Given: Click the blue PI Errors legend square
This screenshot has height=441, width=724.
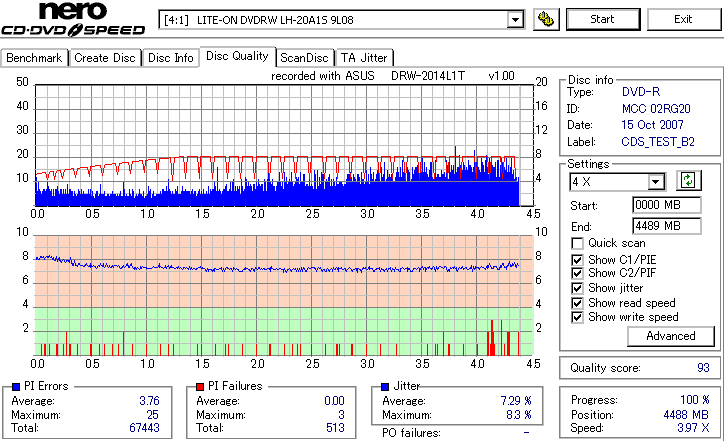Looking at the screenshot, I should (x=16, y=387).
